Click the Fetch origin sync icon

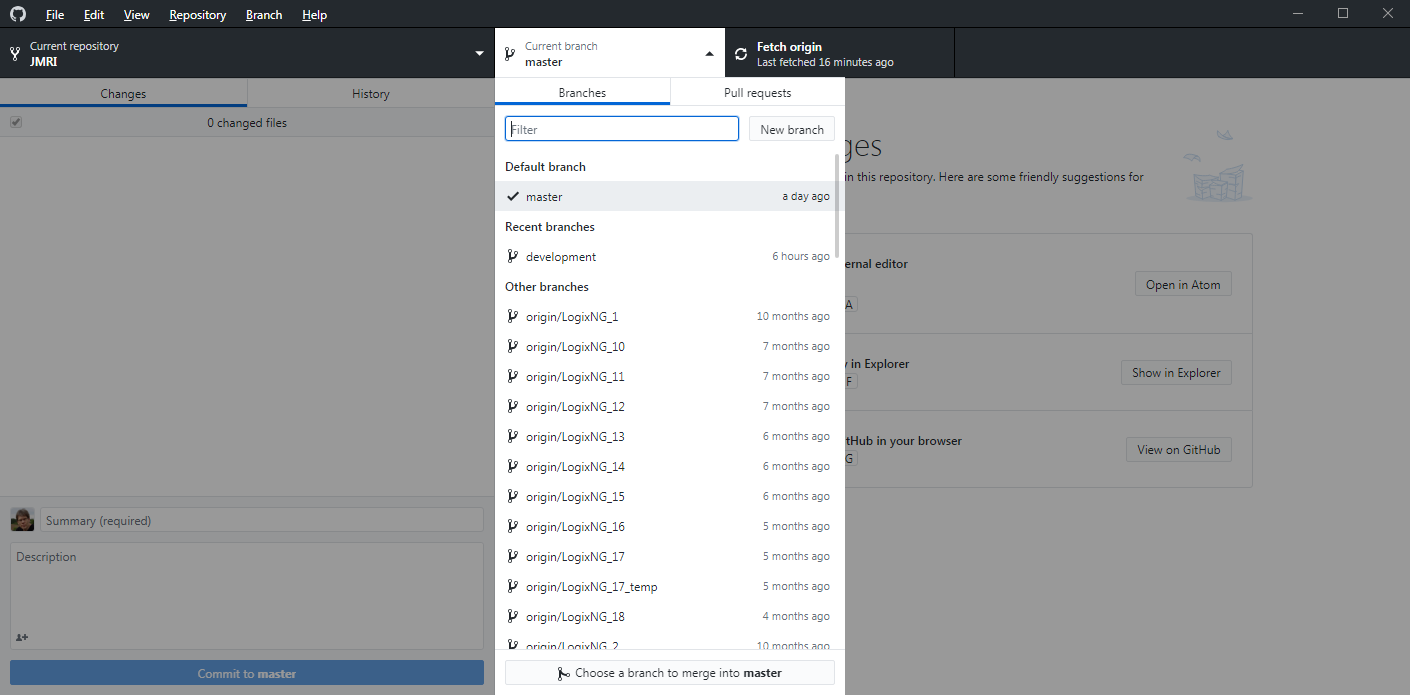[741, 54]
